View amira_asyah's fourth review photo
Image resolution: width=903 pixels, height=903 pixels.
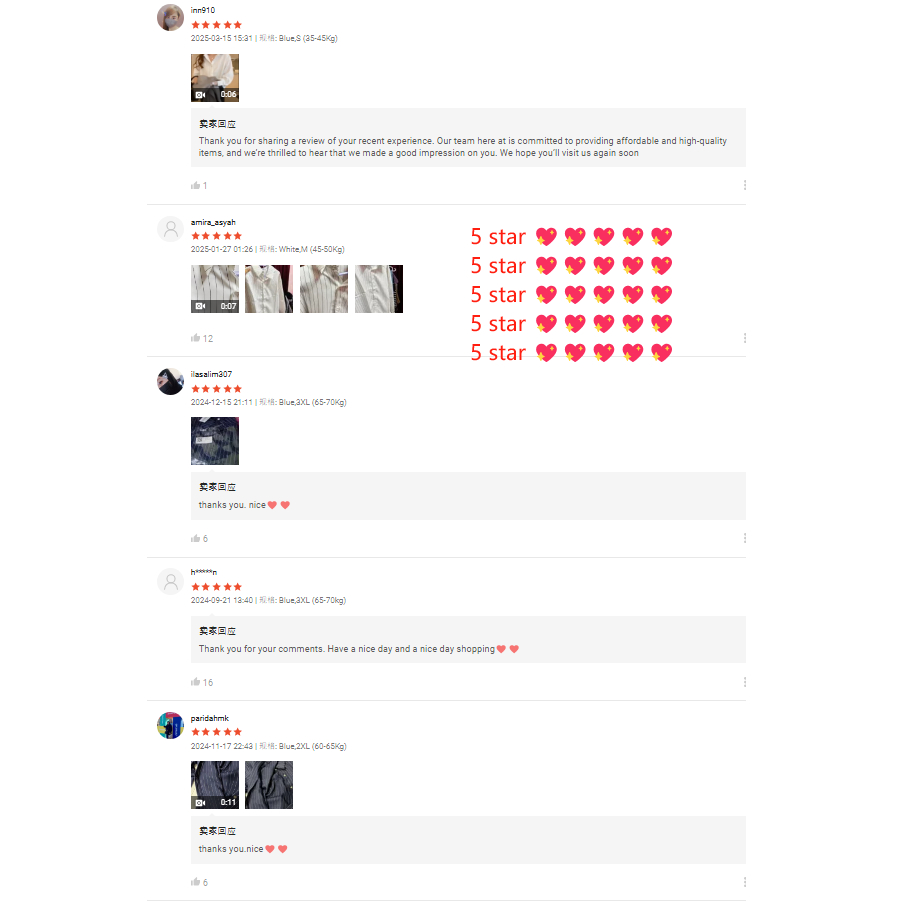pyautogui.click(x=379, y=289)
